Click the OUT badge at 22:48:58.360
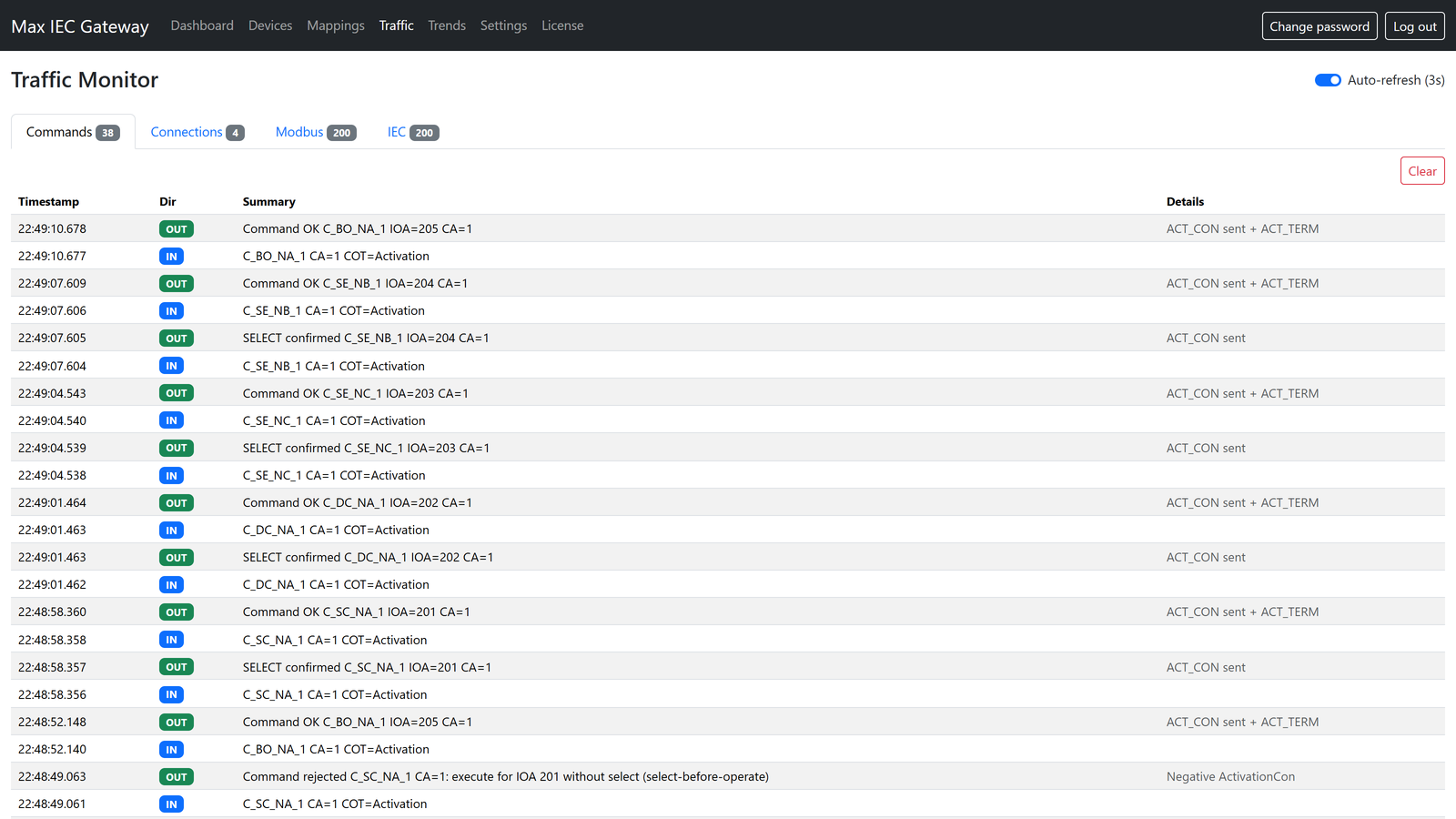The height and width of the screenshot is (819, 1456). (177, 612)
